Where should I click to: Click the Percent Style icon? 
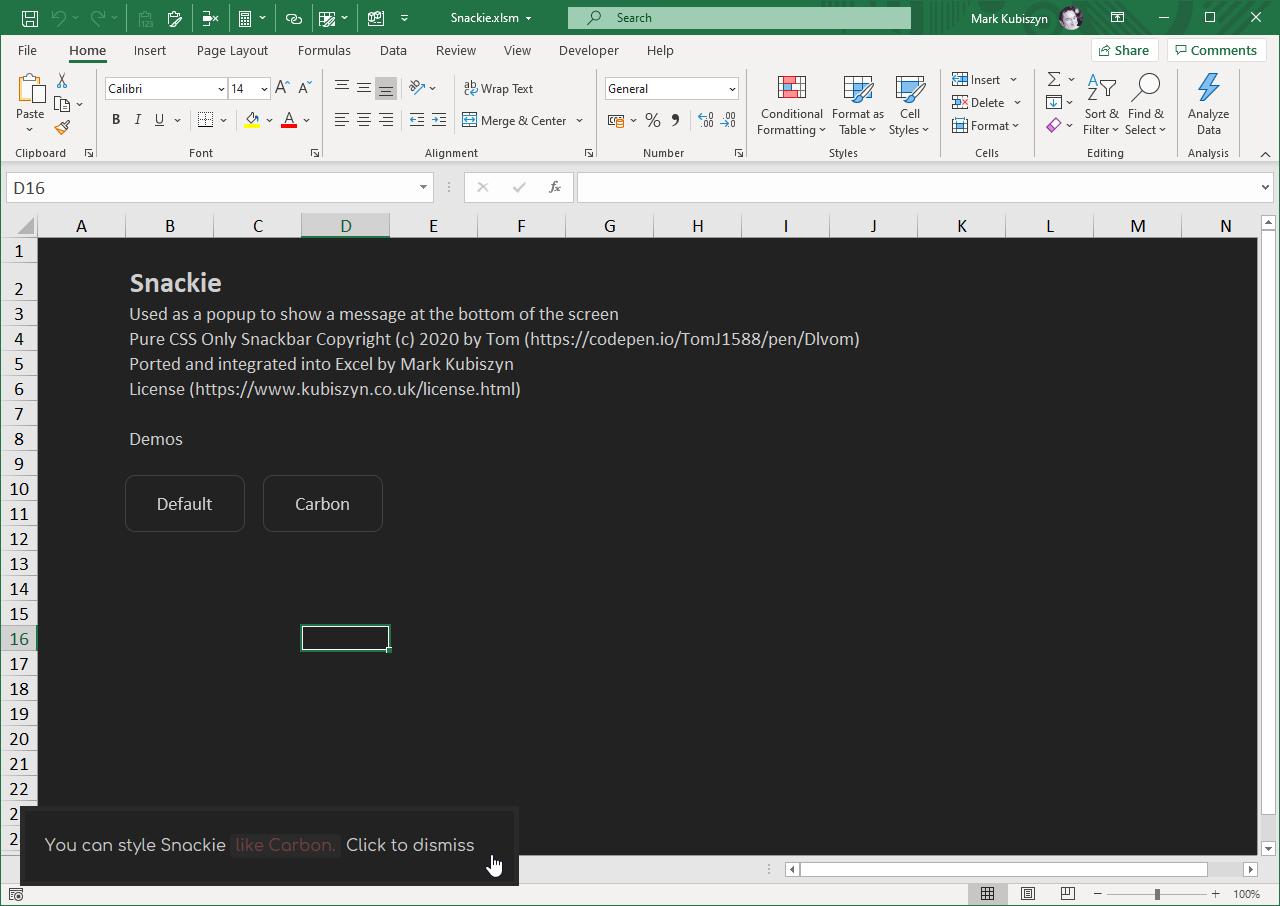(653, 121)
